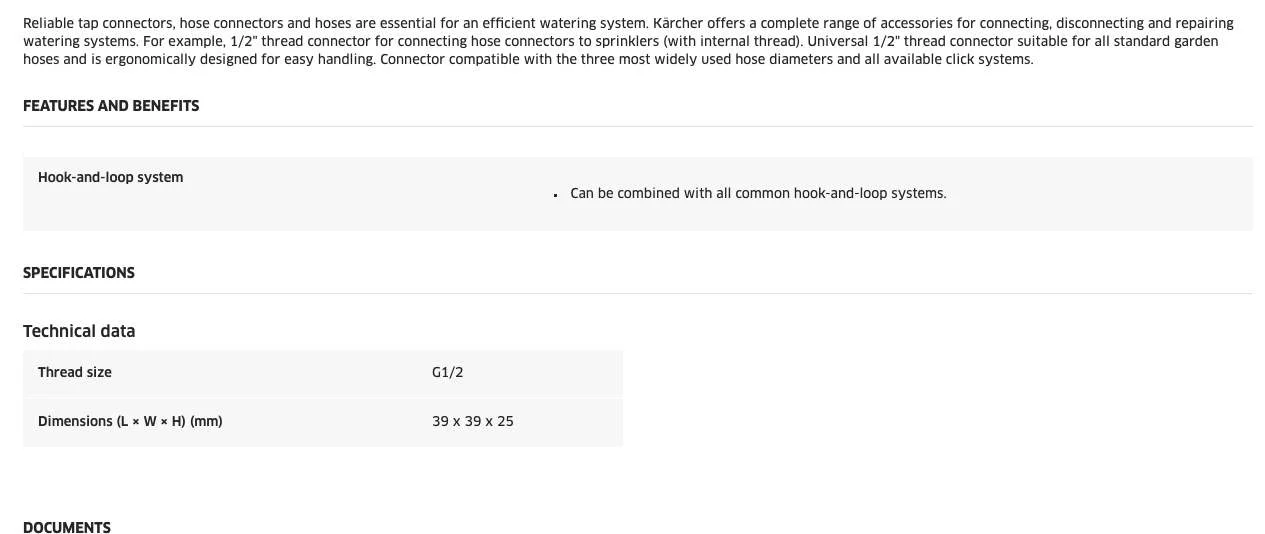
Task: Click the Dimensions (L × W × H) label
Action: pyautogui.click(x=130, y=421)
